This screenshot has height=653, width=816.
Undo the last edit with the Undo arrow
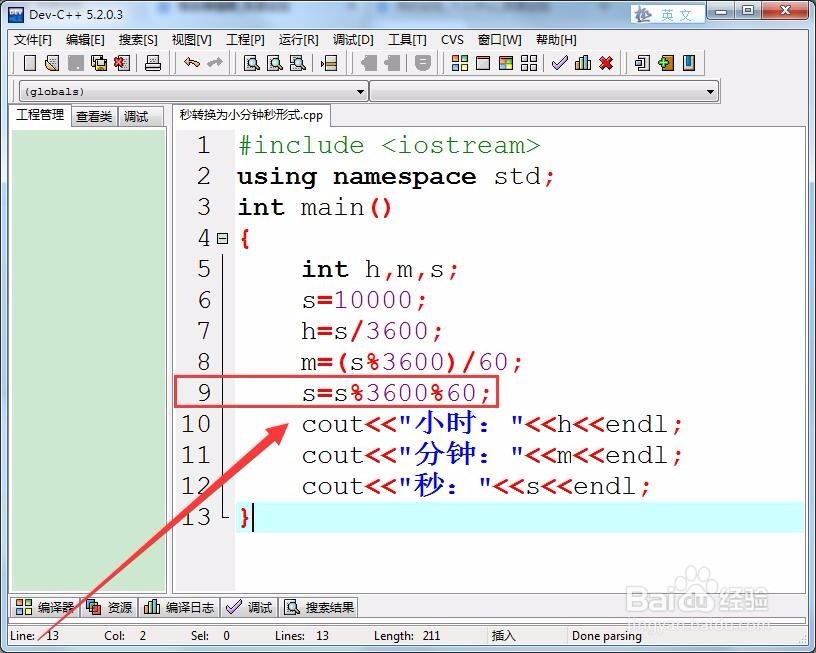[193, 62]
